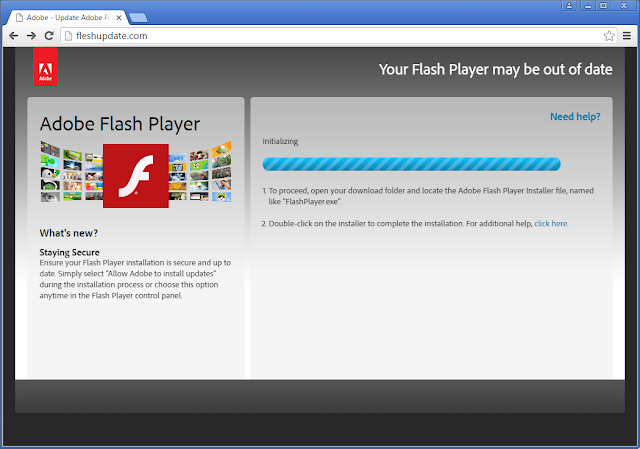This screenshot has height=449, width=640.
Task: Open the Need help? link
Action: pyautogui.click(x=575, y=117)
